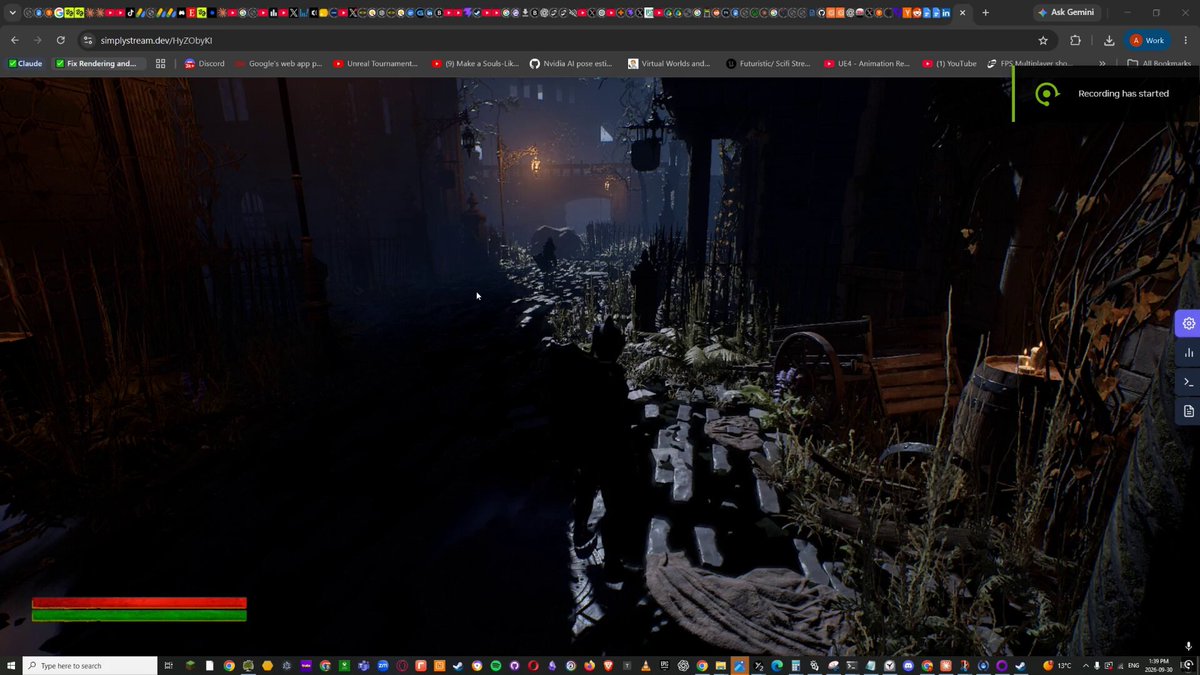Open the (1) YouTube bookmark
The image size is (1200, 675).
[949, 63]
